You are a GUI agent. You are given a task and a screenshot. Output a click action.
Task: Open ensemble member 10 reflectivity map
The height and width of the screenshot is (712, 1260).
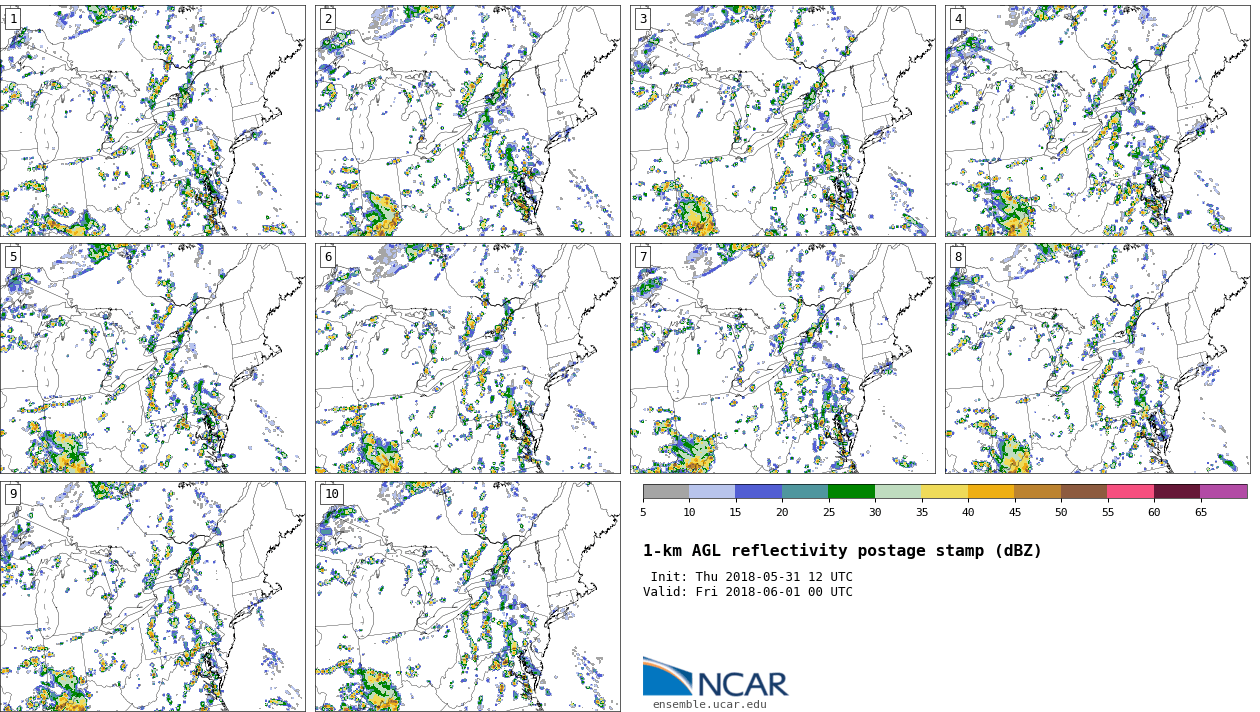click(467, 596)
